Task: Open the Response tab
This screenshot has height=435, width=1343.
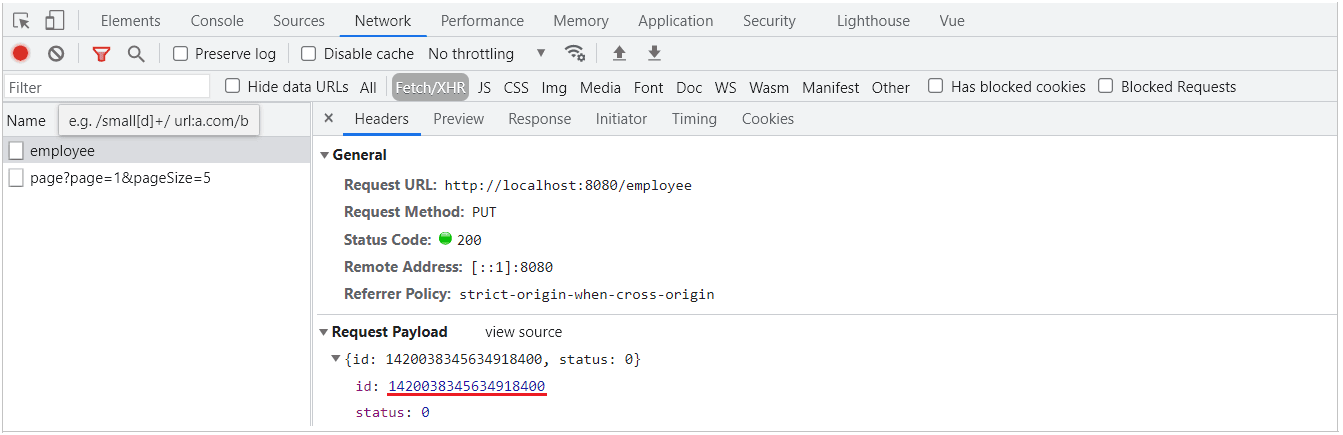Action: click(x=539, y=119)
